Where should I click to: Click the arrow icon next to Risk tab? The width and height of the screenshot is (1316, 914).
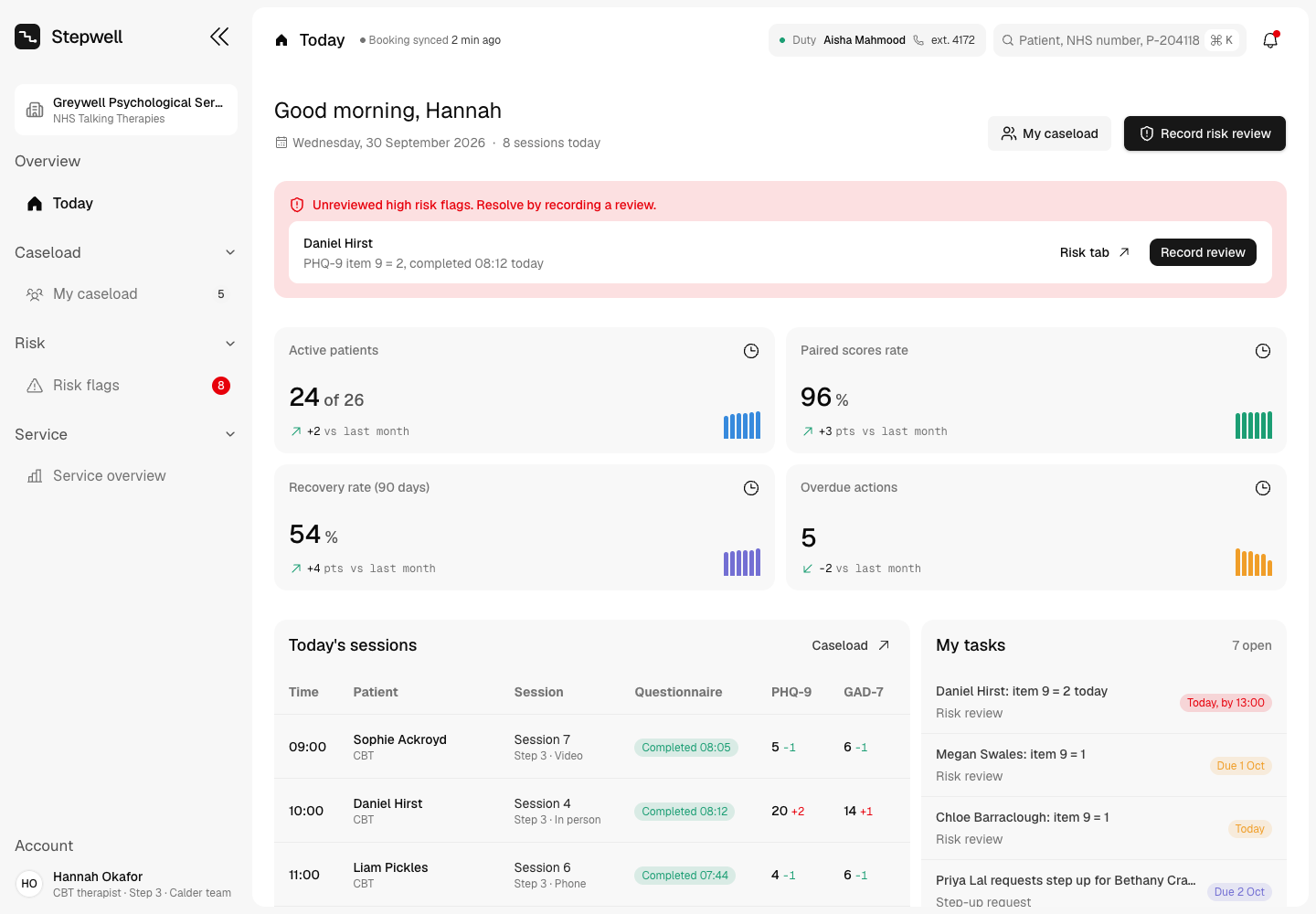tap(1124, 252)
